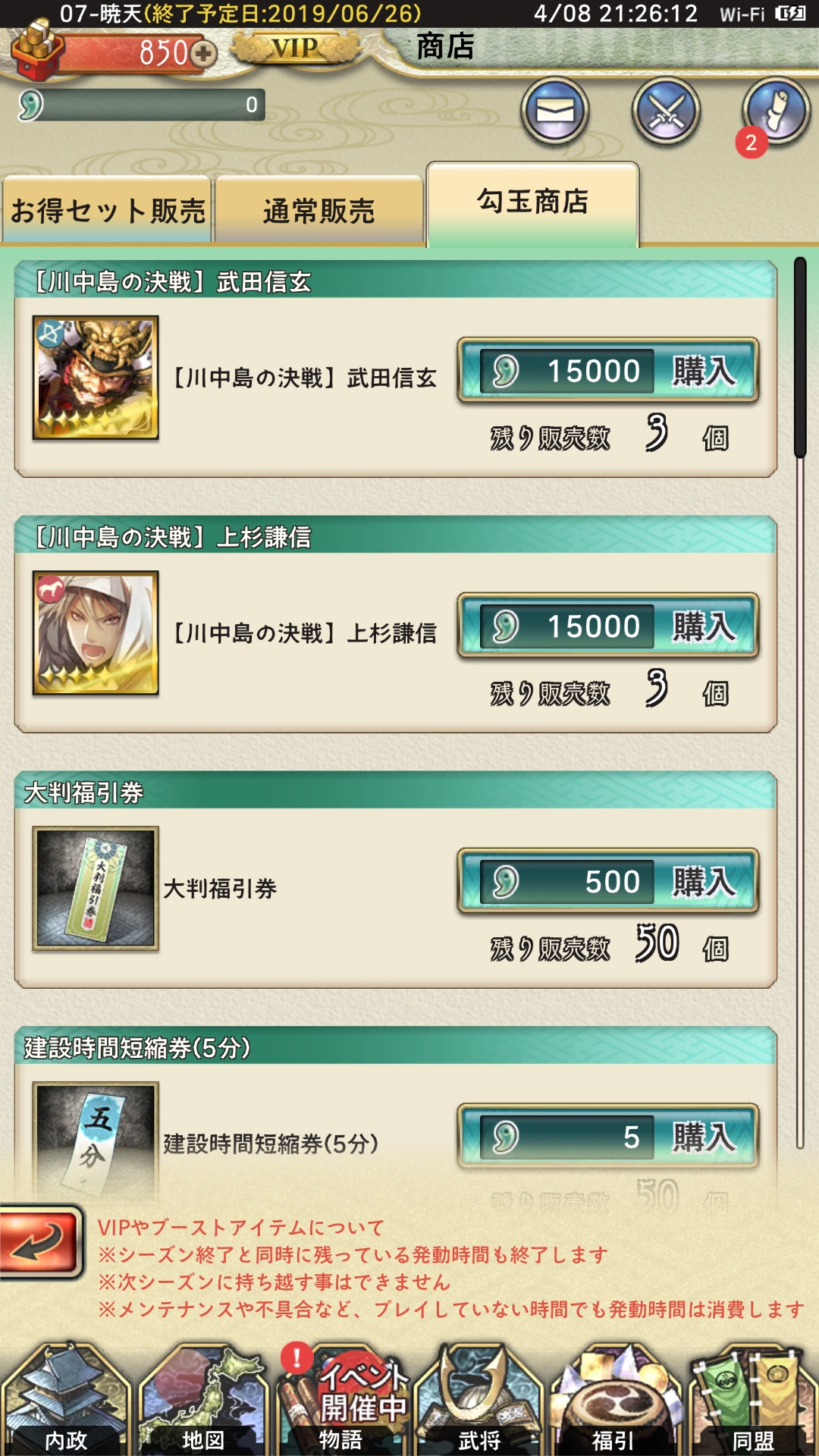This screenshot has height=1456, width=819.
Task: Buy 武田信玄 for 15000 magatama
Action: (608, 371)
